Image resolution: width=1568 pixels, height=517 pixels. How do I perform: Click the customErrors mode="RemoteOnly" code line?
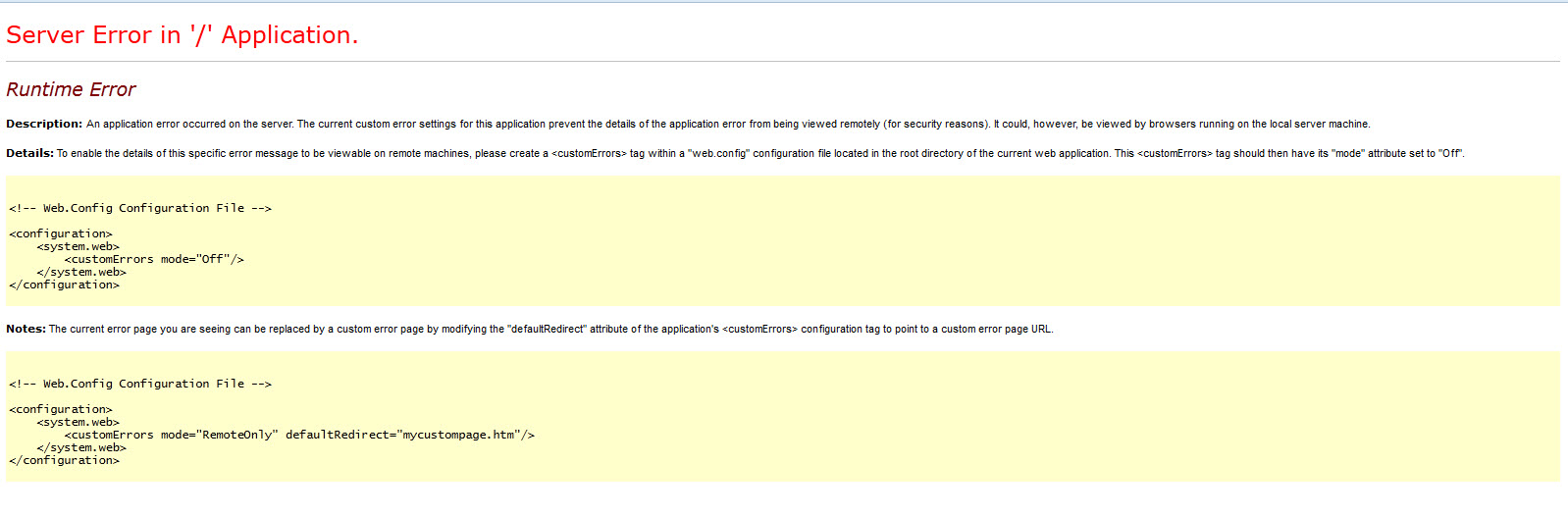pos(299,435)
